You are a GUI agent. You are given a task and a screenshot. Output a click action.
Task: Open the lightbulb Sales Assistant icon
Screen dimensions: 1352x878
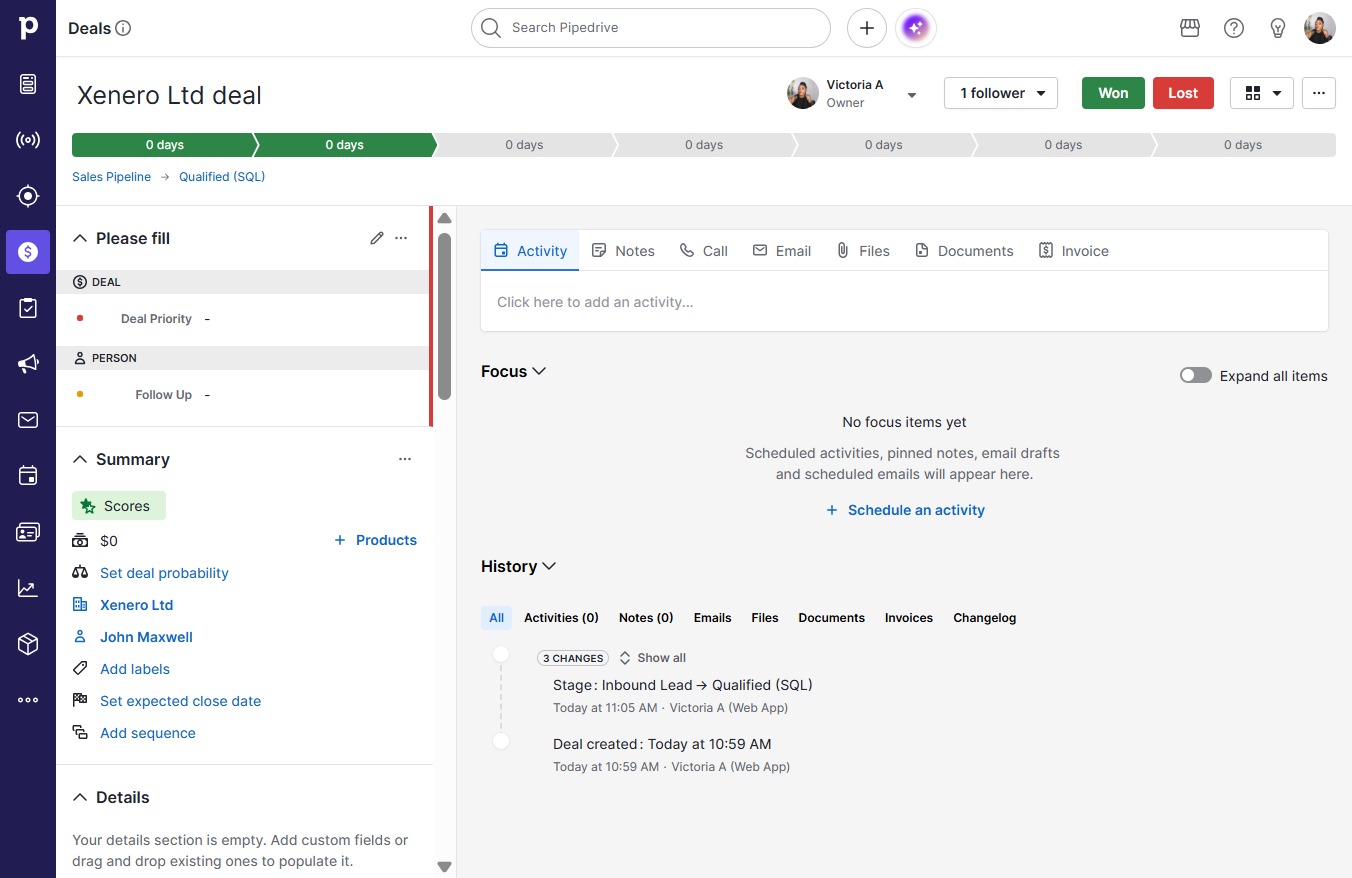(1278, 28)
